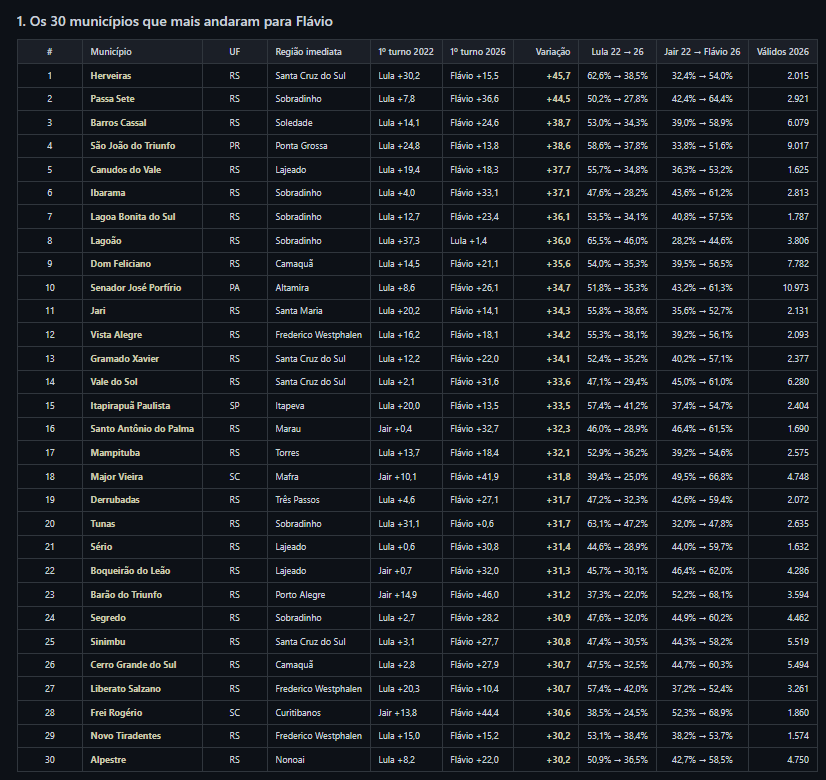Click the "+45,7" variation value
826x780 pixels.
[x=558, y=76]
